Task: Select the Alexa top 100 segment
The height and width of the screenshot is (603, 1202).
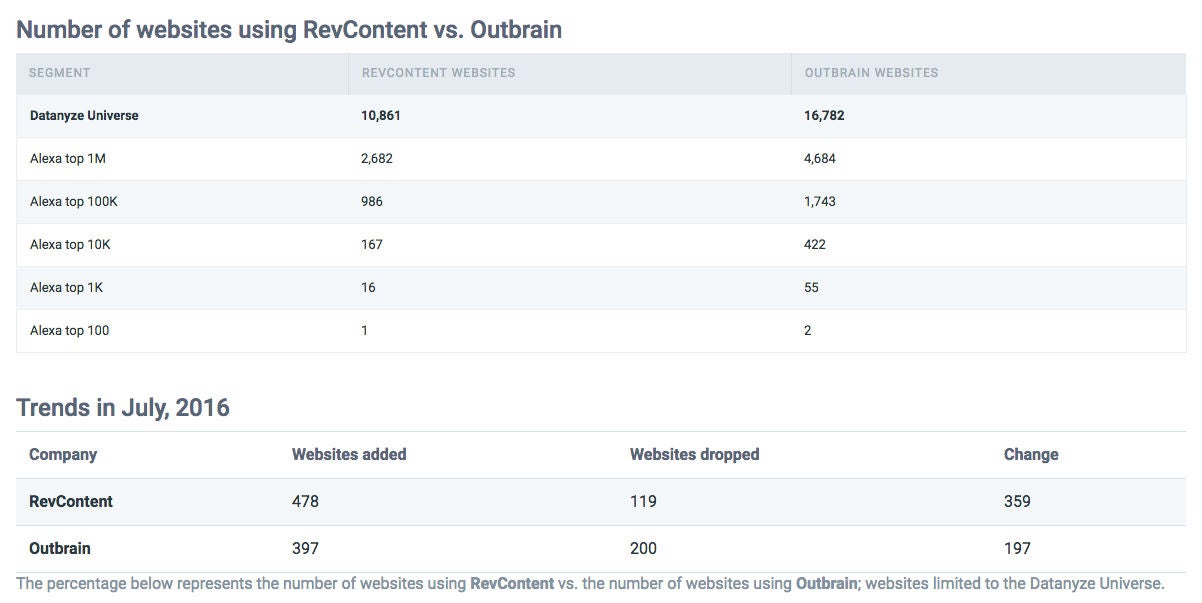Action: 69,331
